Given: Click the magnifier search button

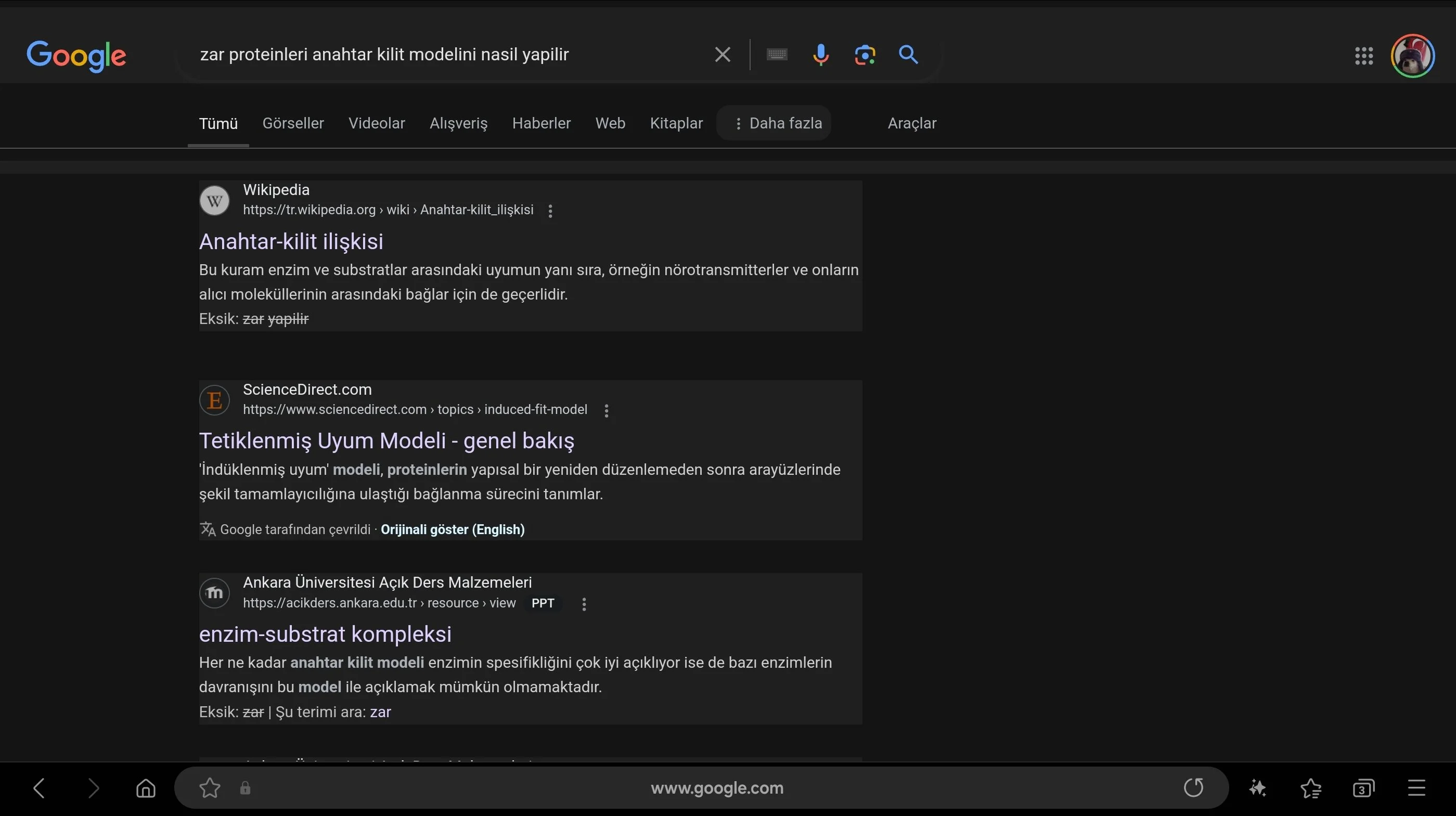Looking at the screenshot, I should 908,54.
